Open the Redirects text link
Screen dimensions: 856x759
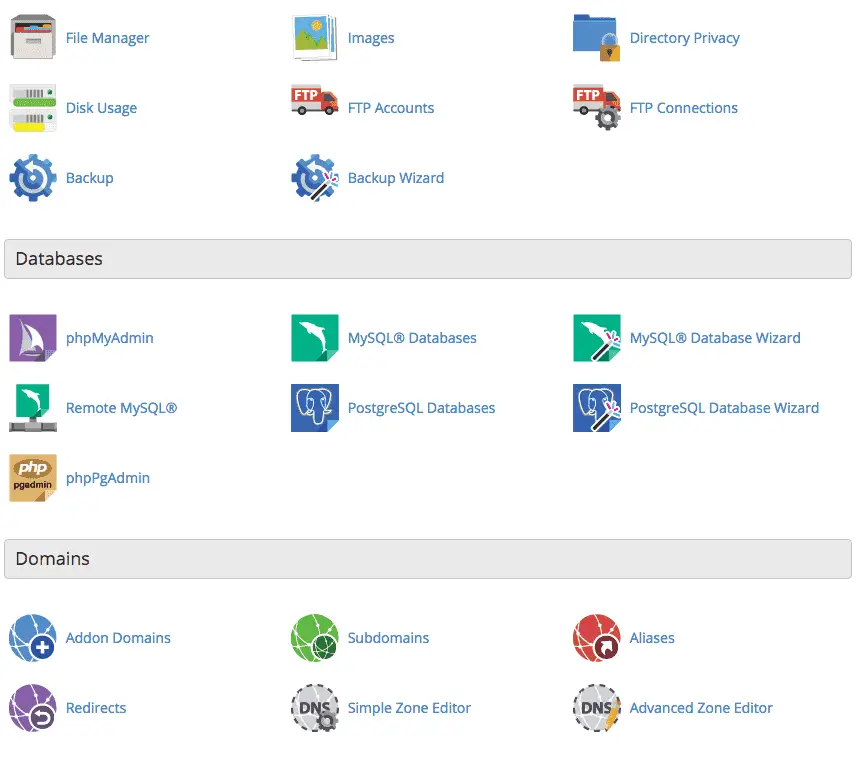(x=96, y=708)
